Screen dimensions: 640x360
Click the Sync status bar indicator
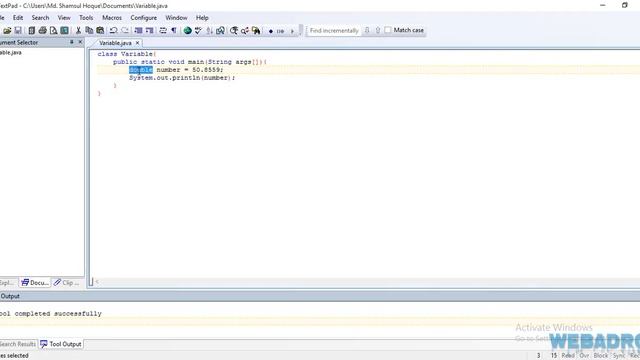click(x=618, y=356)
